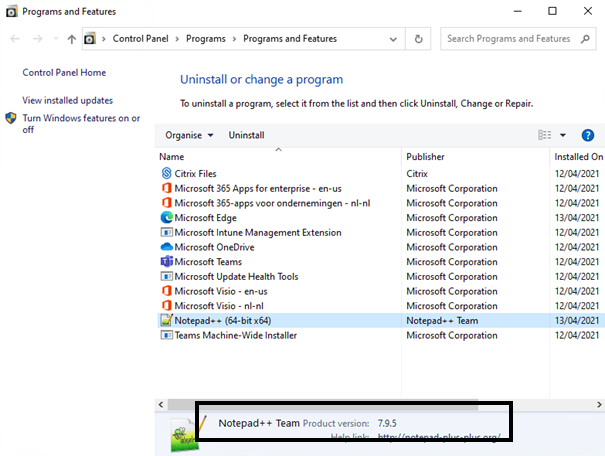
Task: Click the Citrix publisher cell
Action: point(417,174)
